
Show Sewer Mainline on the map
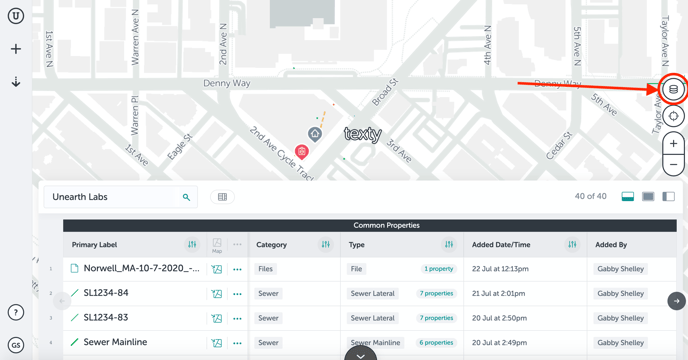coord(217,343)
